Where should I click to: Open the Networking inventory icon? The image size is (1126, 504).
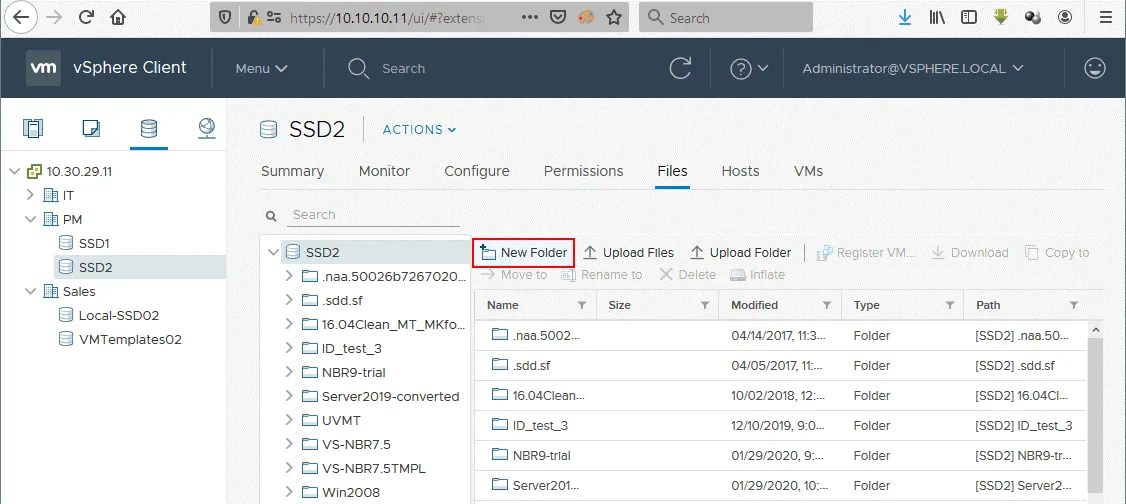(206, 128)
